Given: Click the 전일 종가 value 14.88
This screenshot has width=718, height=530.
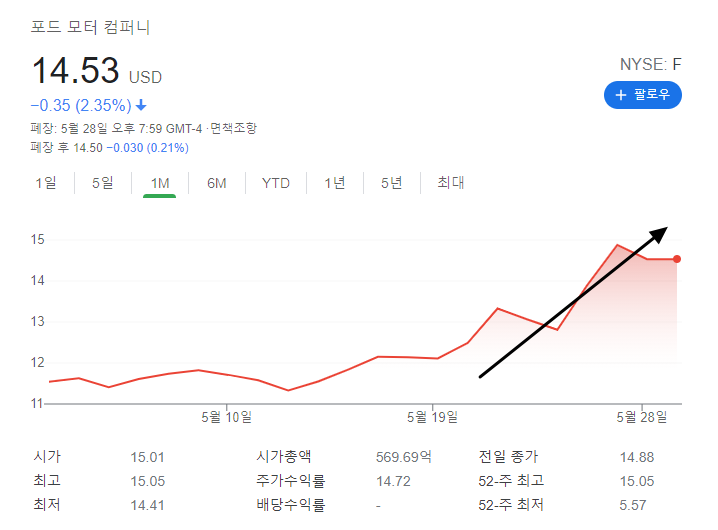Looking at the screenshot, I should point(636,457).
